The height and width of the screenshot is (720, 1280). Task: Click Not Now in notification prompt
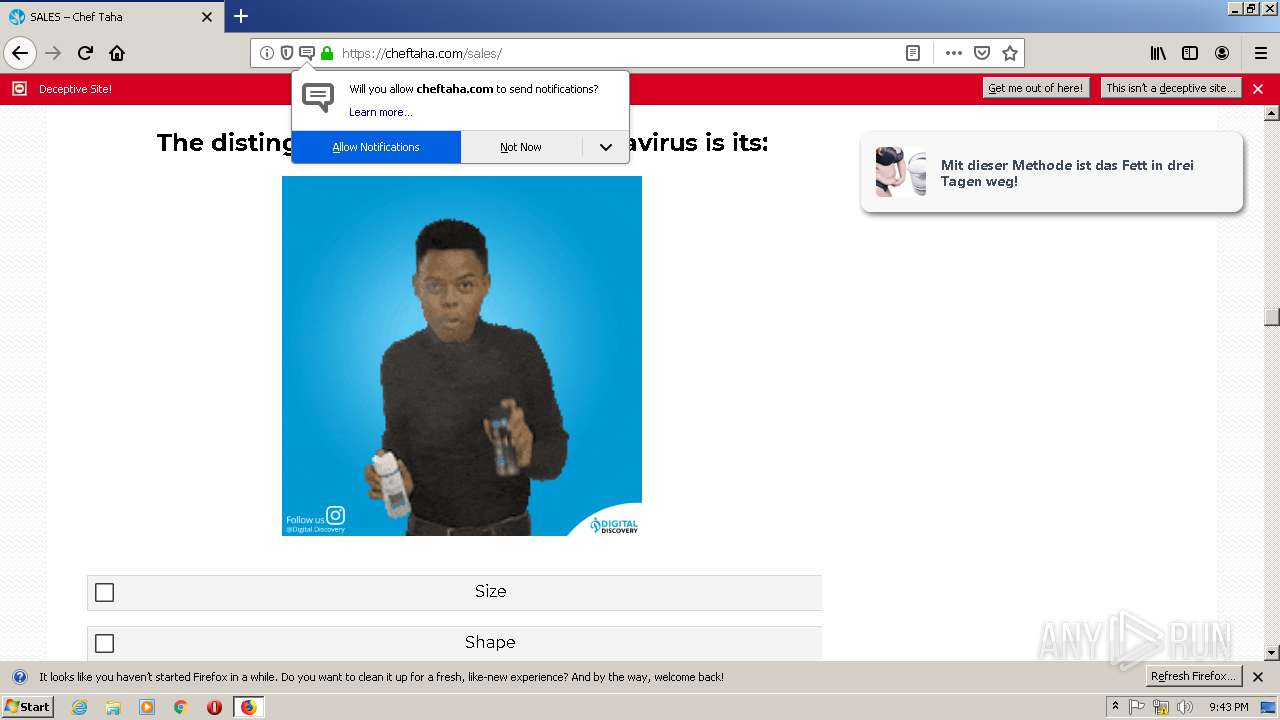coord(521,147)
